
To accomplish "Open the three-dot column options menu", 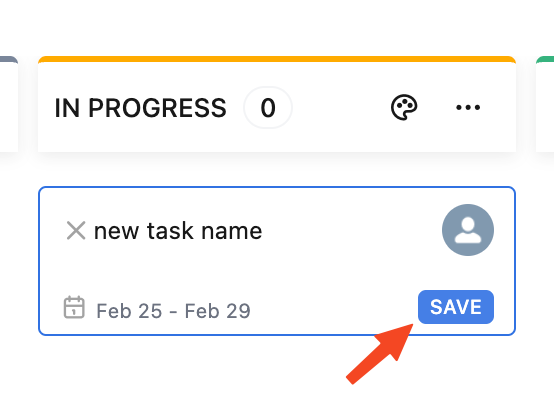I will (x=468, y=107).
